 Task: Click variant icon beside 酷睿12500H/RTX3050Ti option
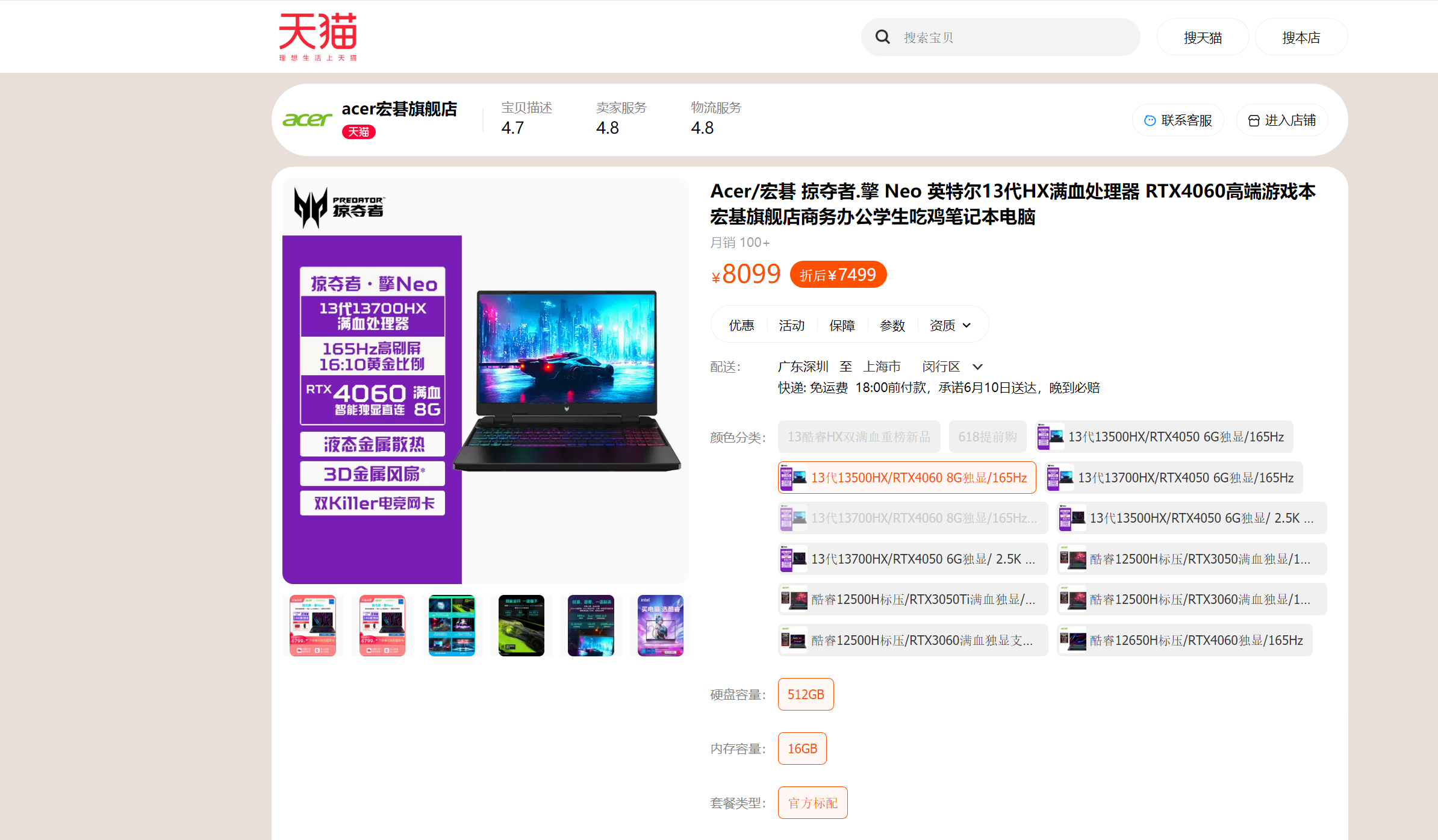point(793,599)
